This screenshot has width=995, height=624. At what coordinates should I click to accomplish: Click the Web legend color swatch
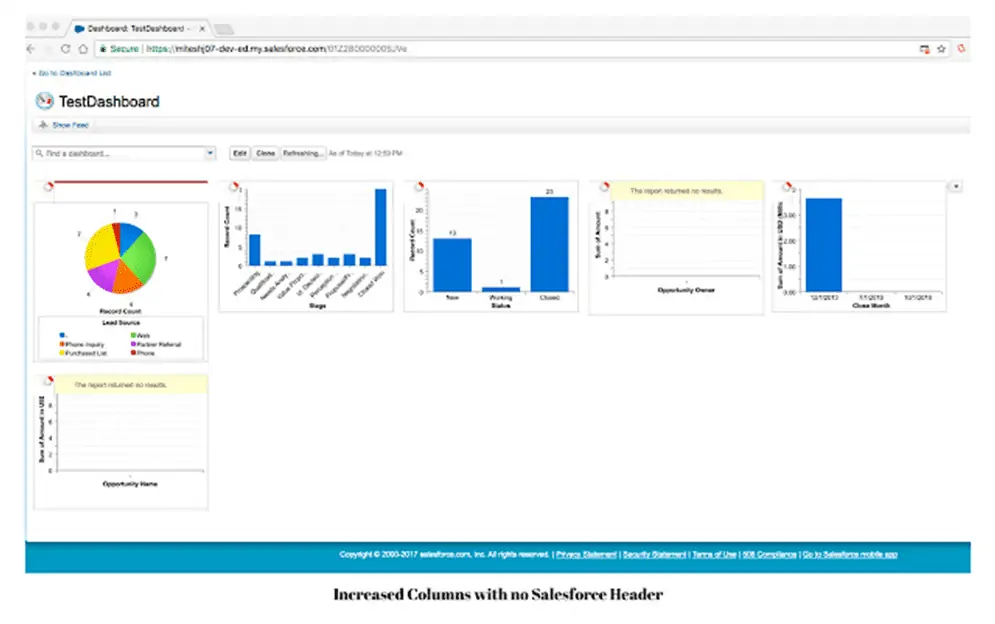coord(133,335)
